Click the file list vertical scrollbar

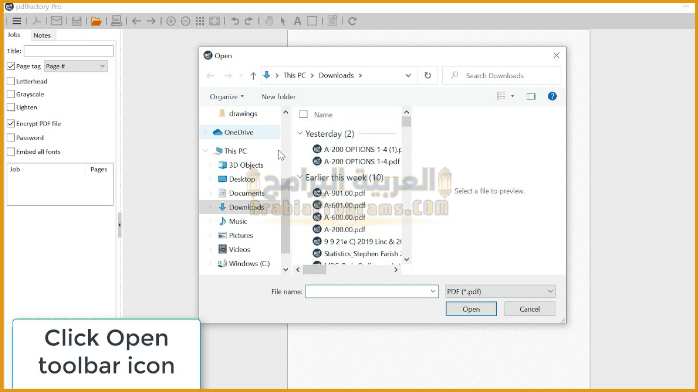pos(406,186)
